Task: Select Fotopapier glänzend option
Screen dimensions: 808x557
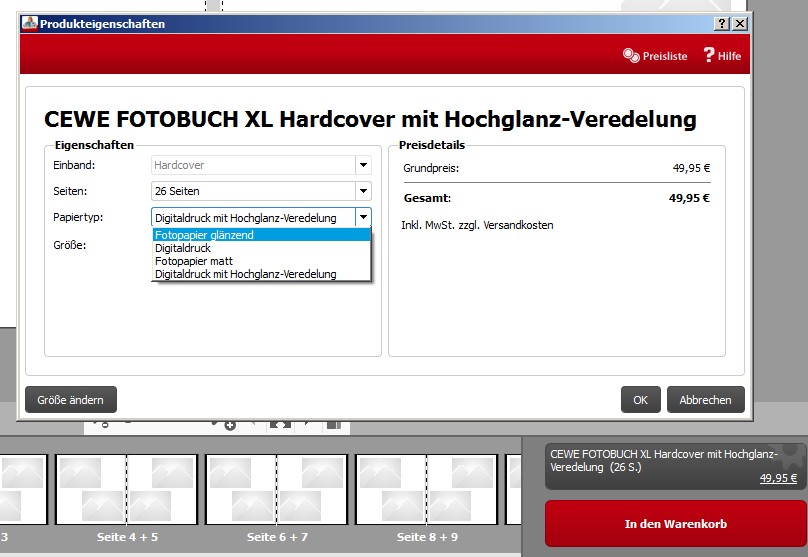Action: point(261,235)
